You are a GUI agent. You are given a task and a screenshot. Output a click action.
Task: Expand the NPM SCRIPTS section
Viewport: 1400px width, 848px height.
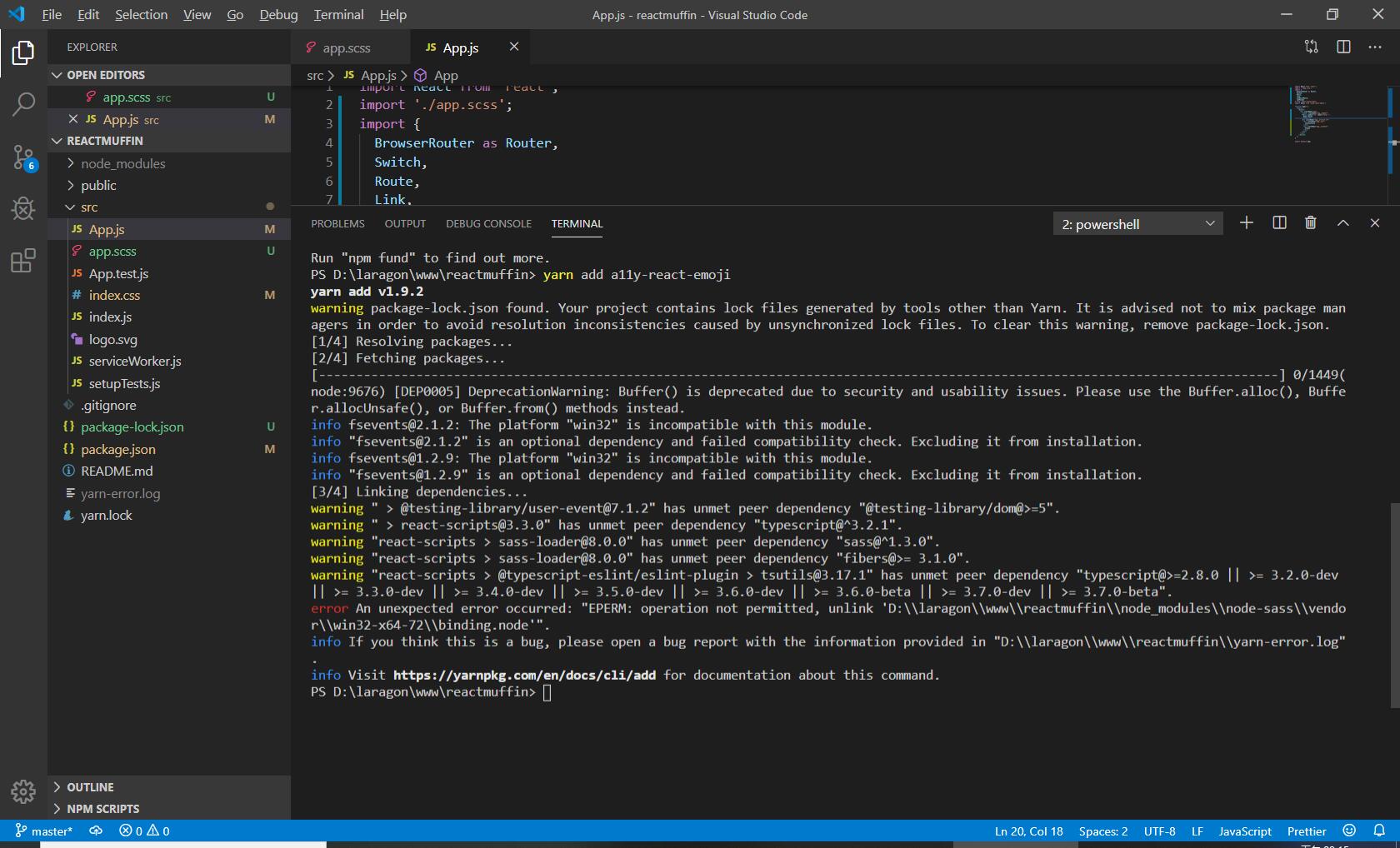[x=102, y=809]
